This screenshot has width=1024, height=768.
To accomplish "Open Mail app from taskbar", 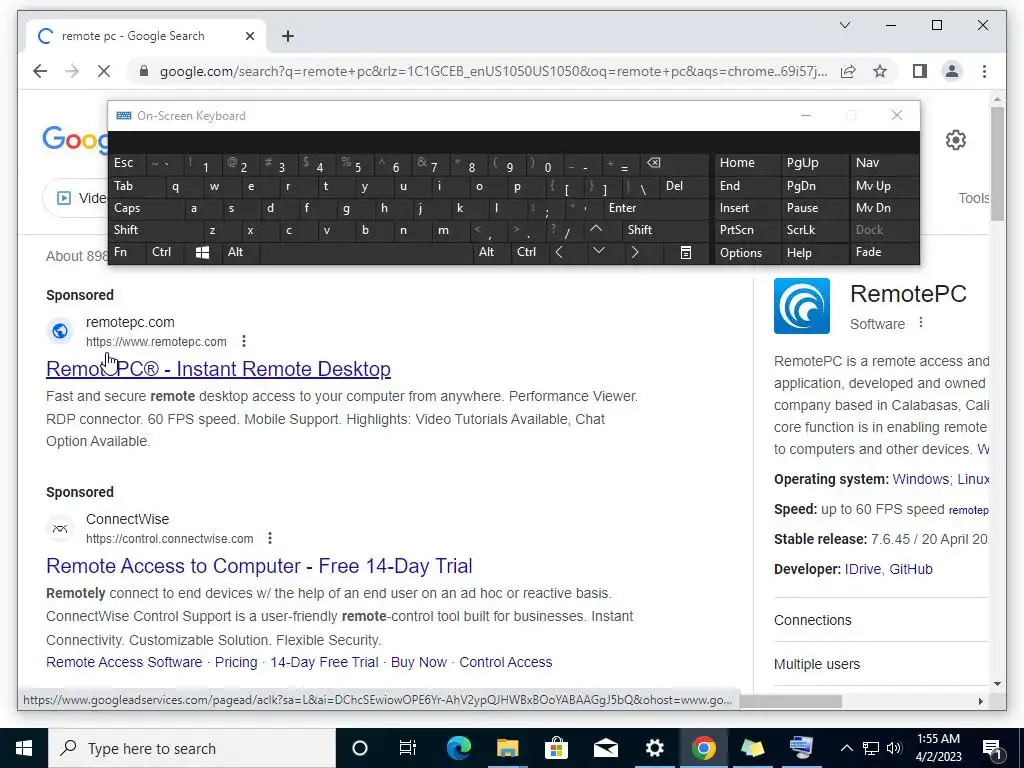I will [x=605, y=748].
